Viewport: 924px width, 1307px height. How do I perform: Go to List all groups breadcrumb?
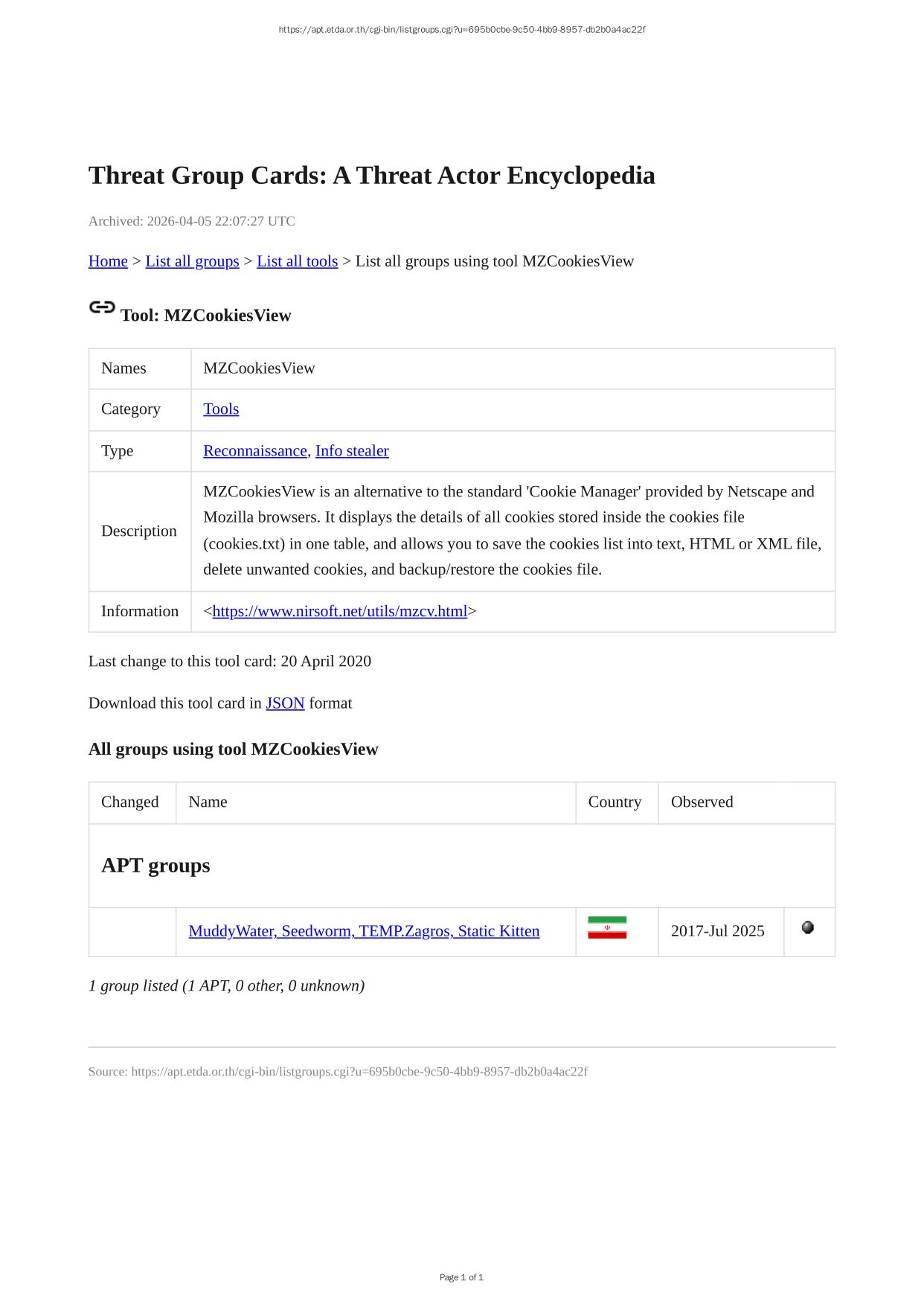(x=192, y=261)
